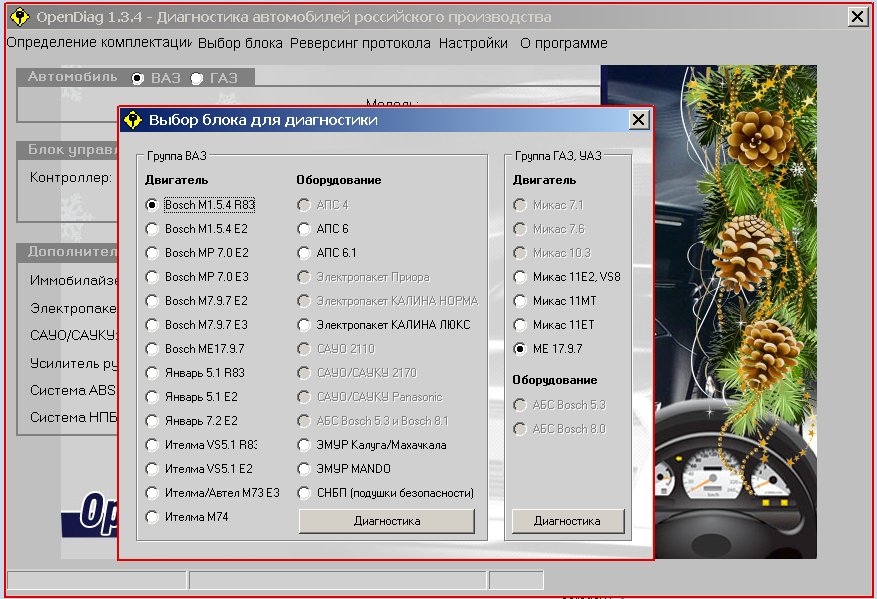Click the Двигатель heading in ВАЗ group
This screenshot has width=877, height=599.
176,180
